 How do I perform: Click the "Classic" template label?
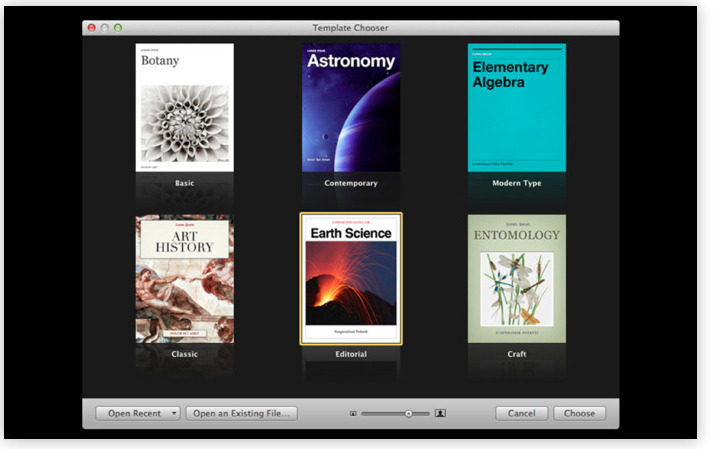pyautogui.click(x=184, y=354)
